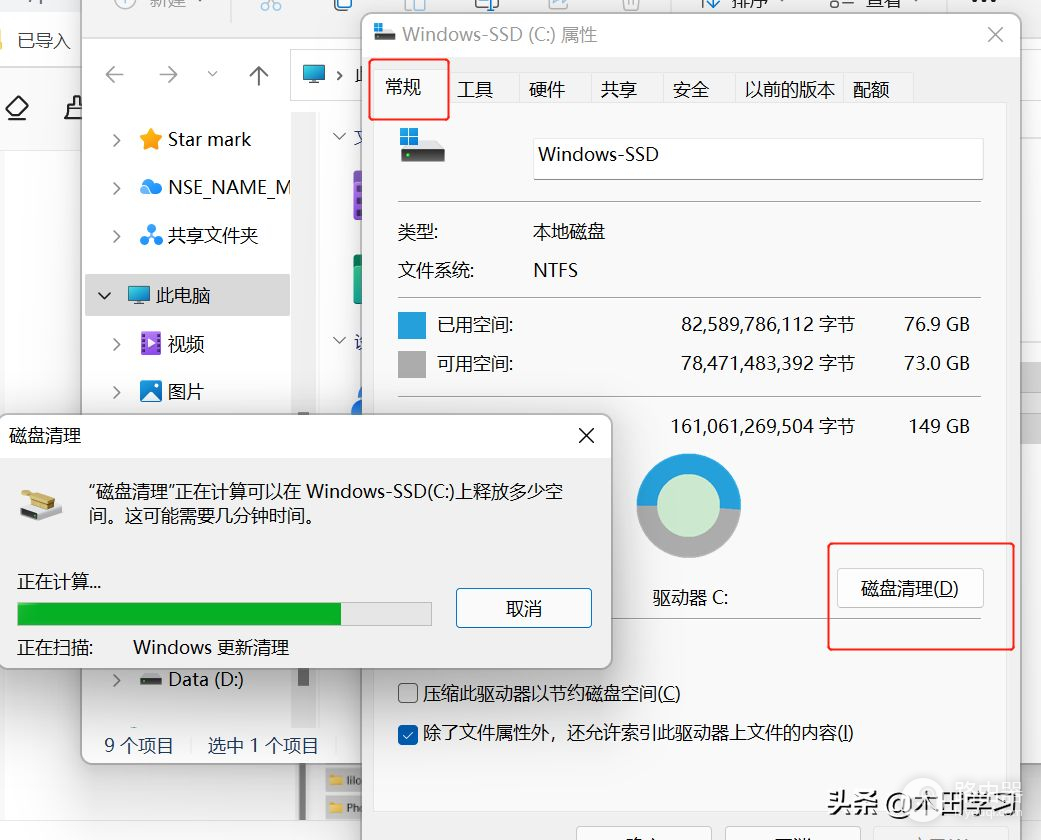Edit the Windows-SSD drive name field
The height and width of the screenshot is (840, 1041).
pos(758,158)
